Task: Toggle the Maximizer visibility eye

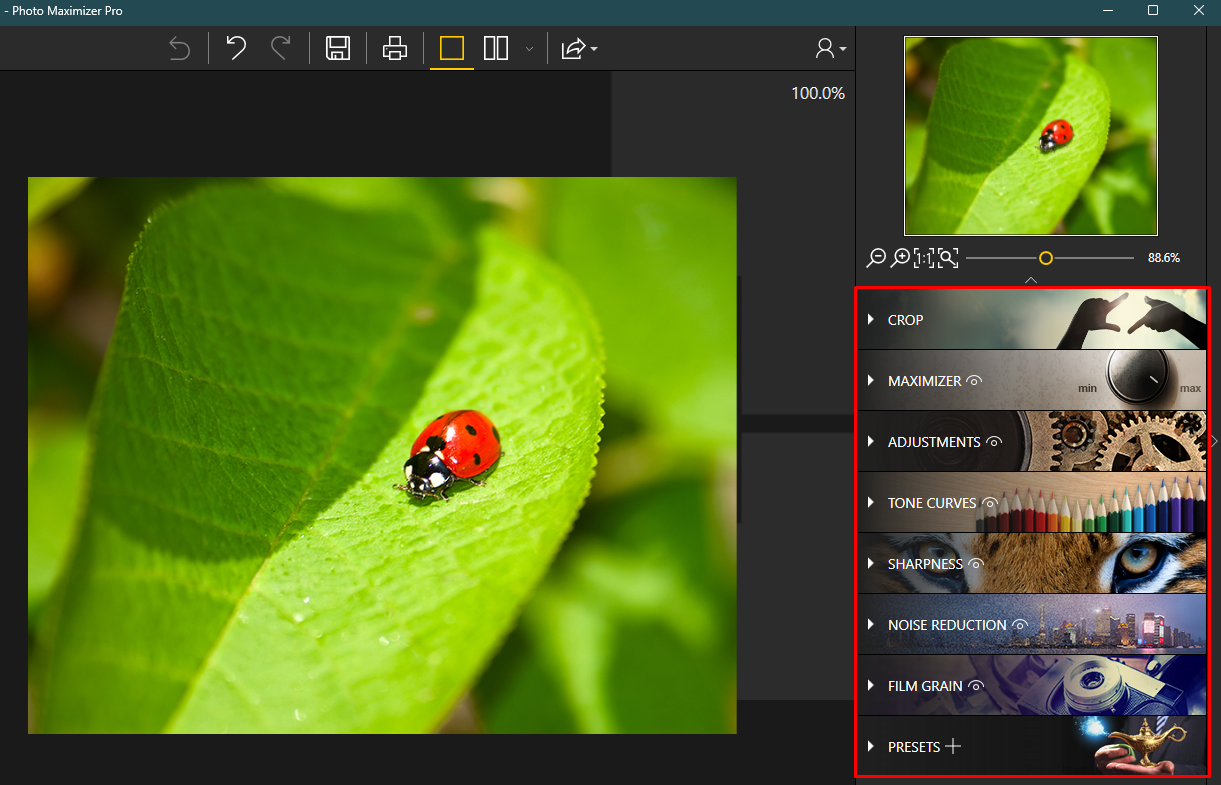Action: [x=974, y=380]
